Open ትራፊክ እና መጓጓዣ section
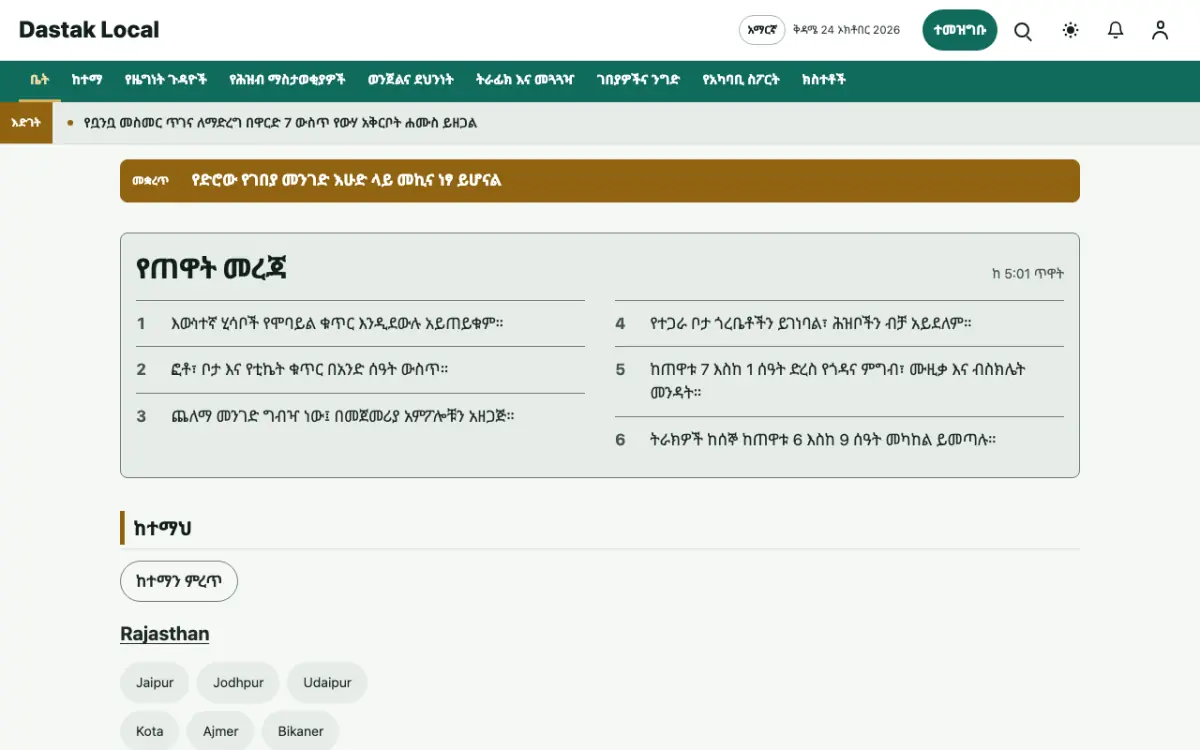The image size is (1200, 750). 525,80
